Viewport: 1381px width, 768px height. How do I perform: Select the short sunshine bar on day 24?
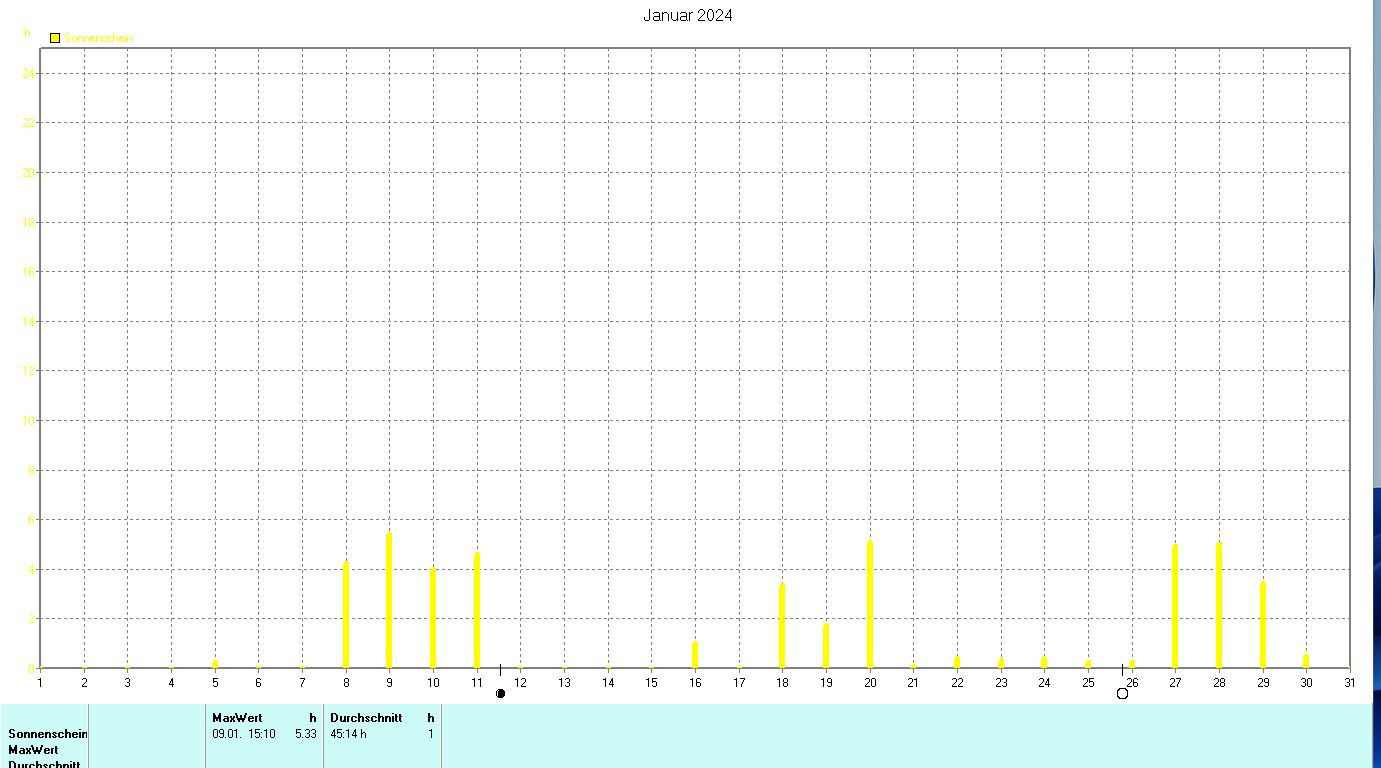tap(1044, 662)
